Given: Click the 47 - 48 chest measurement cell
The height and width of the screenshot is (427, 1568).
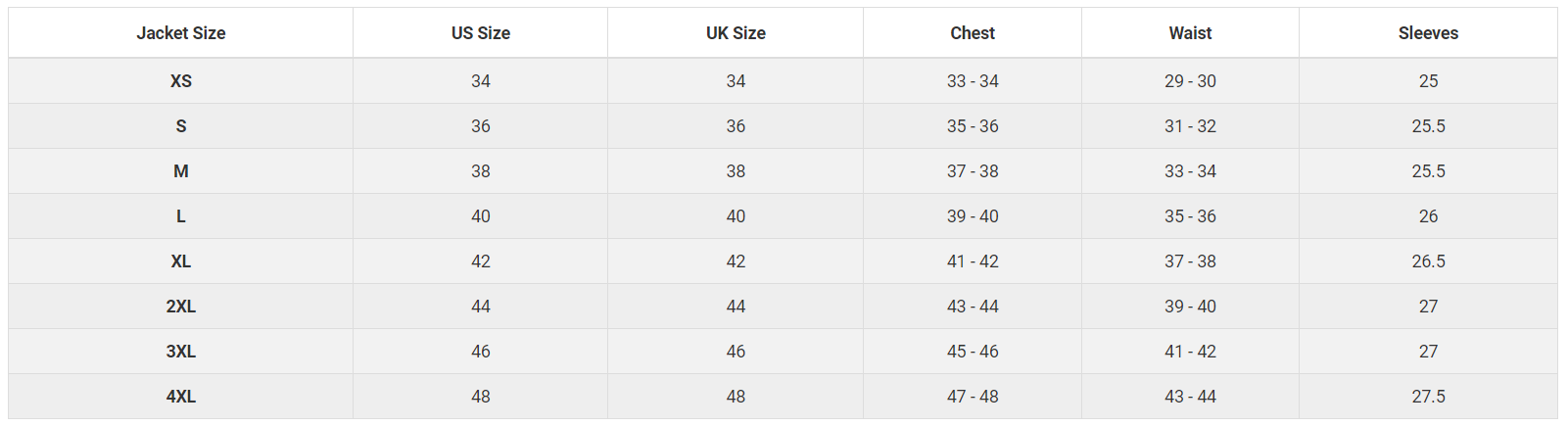Looking at the screenshot, I should [x=973, y=397].
